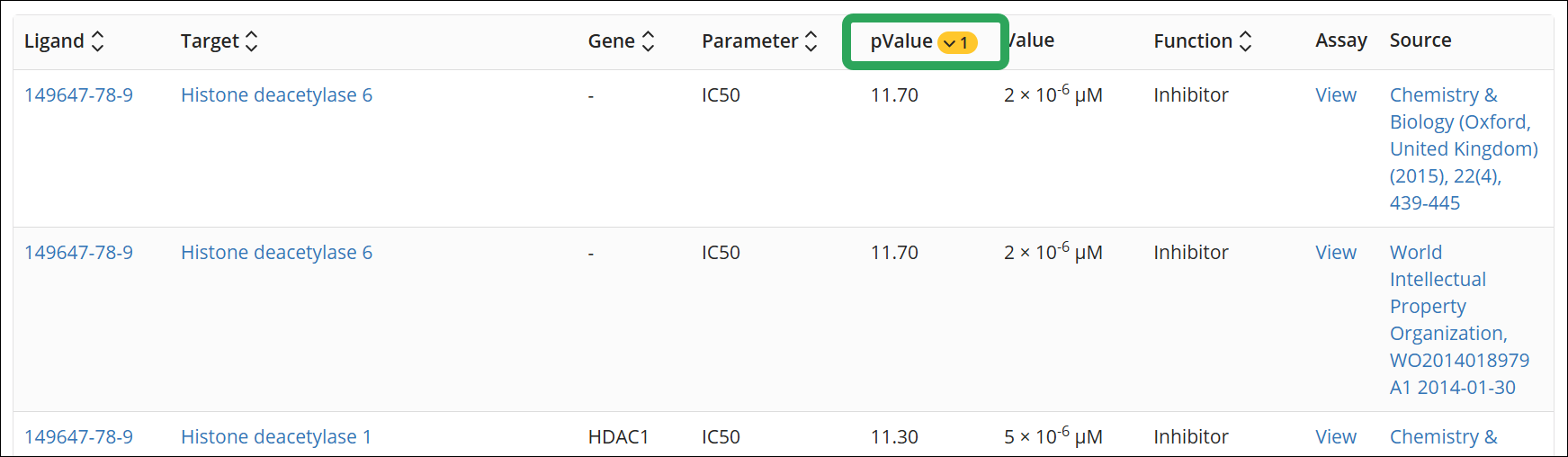This screenshot has width=1568, height=457.
Task: Click the Gene column sort arrows
Action: pyautogui.click(x=648, y=41)
